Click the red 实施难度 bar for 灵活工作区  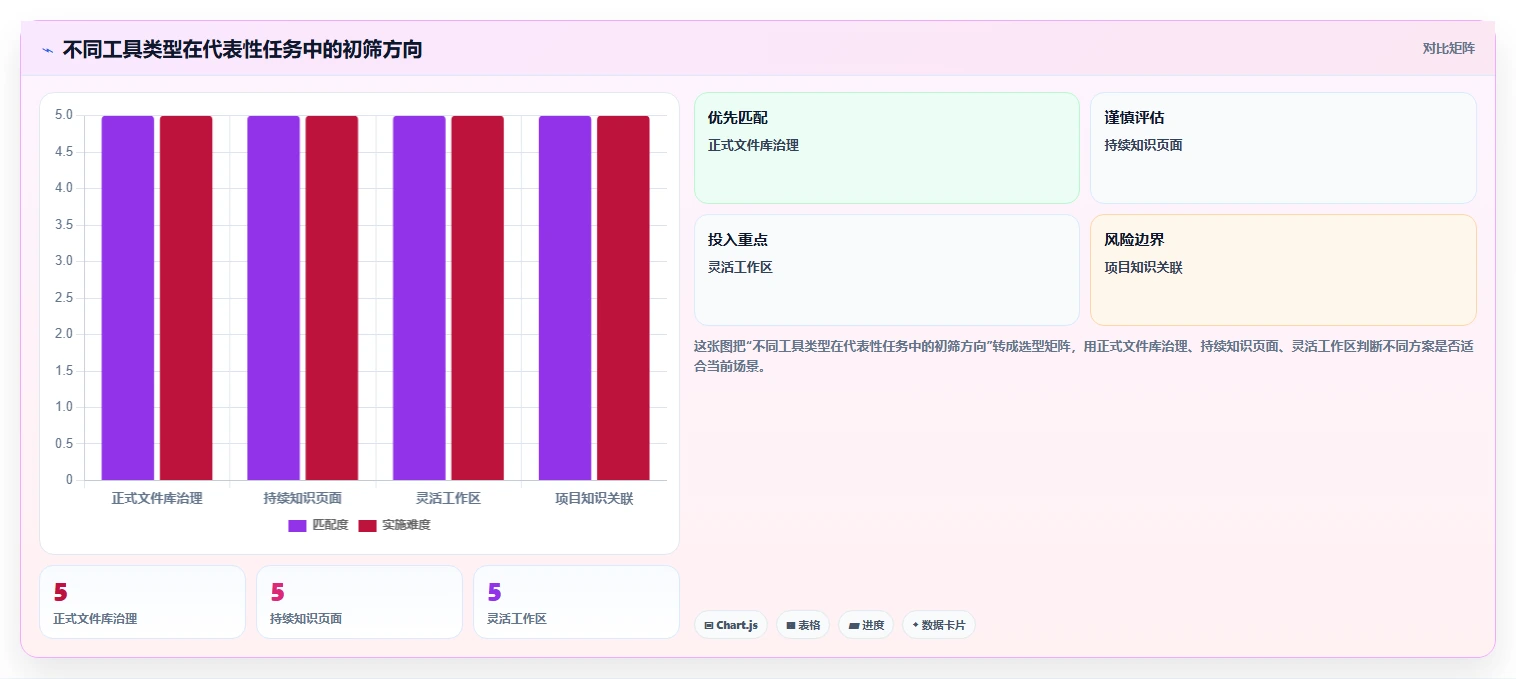tap(477, 298)
